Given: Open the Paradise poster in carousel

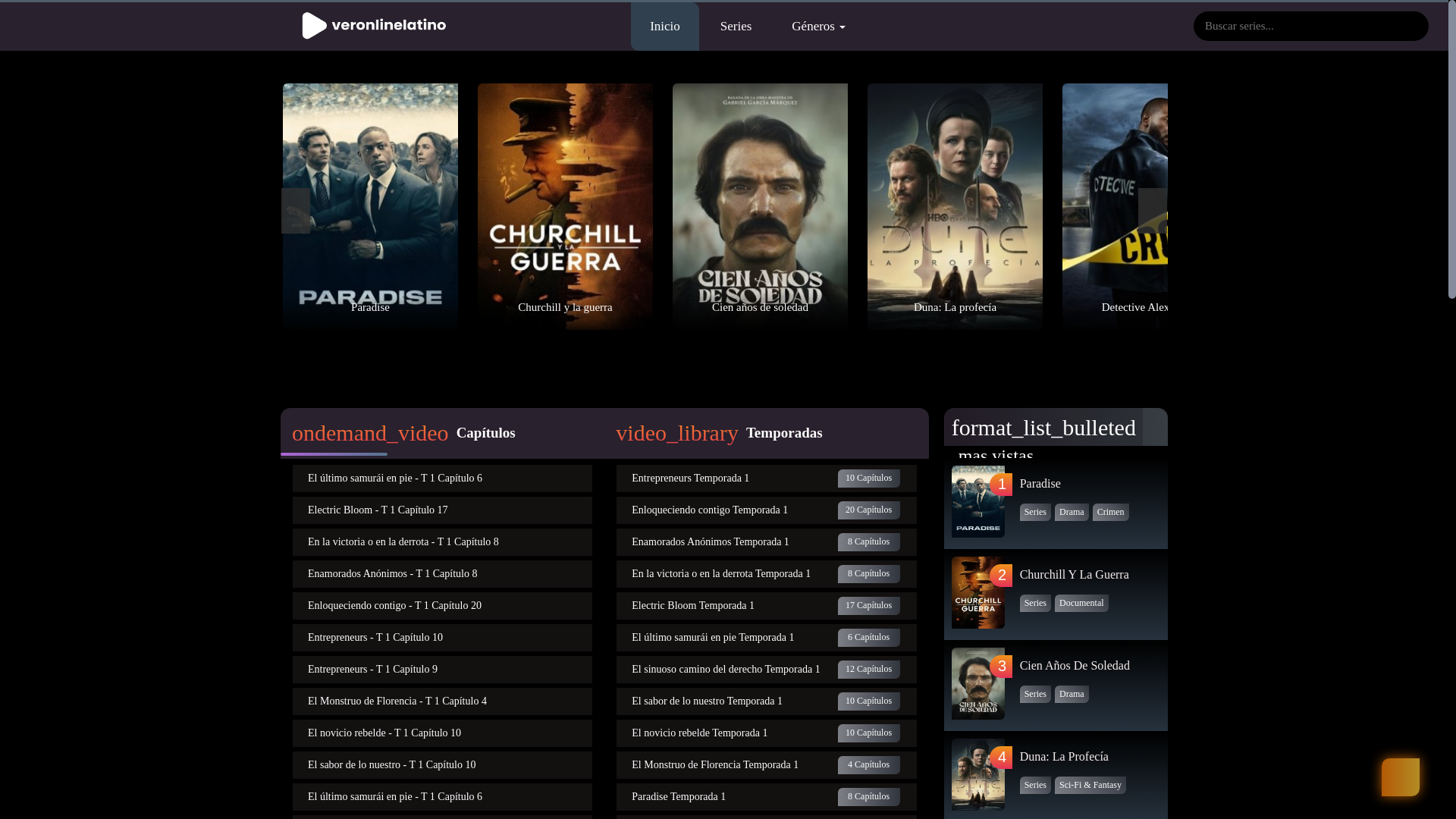Looking at the screenshot, I should click(x=370, y=206).
